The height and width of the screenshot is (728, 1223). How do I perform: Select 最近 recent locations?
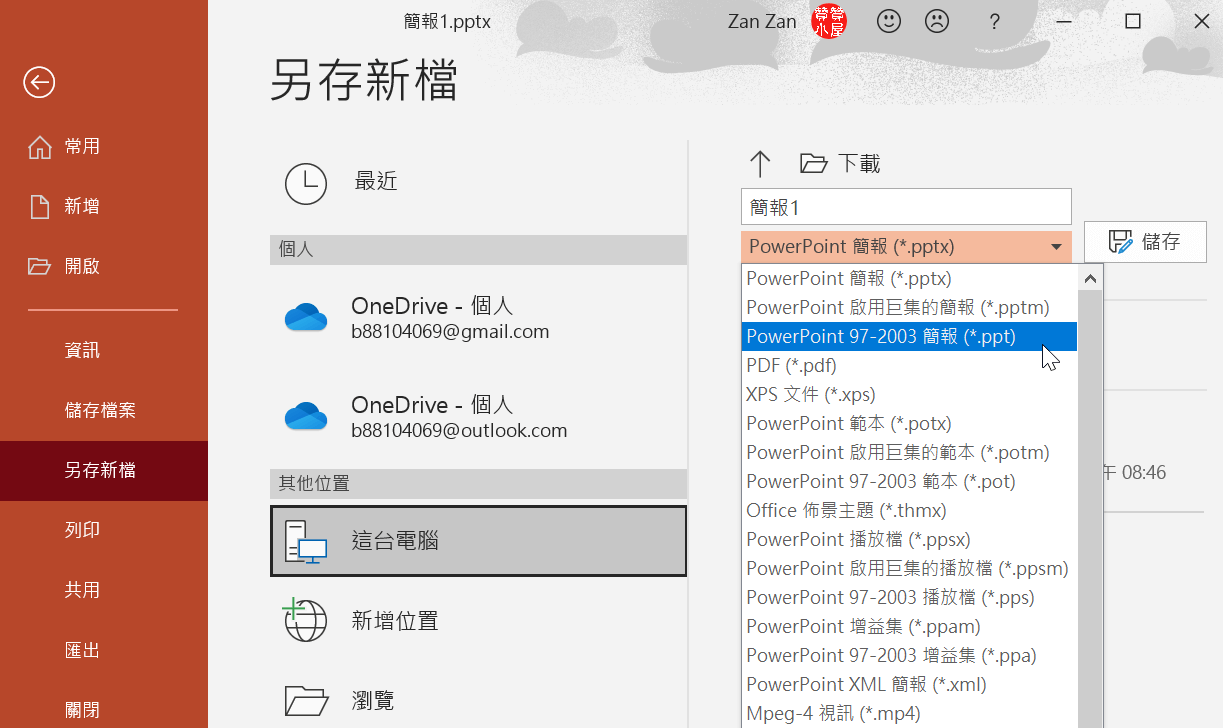tap(478, 183)
